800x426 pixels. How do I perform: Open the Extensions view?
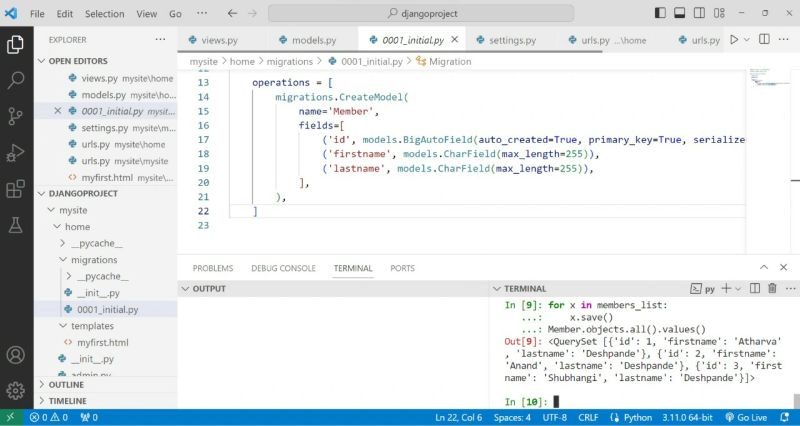tap(15, 188)
